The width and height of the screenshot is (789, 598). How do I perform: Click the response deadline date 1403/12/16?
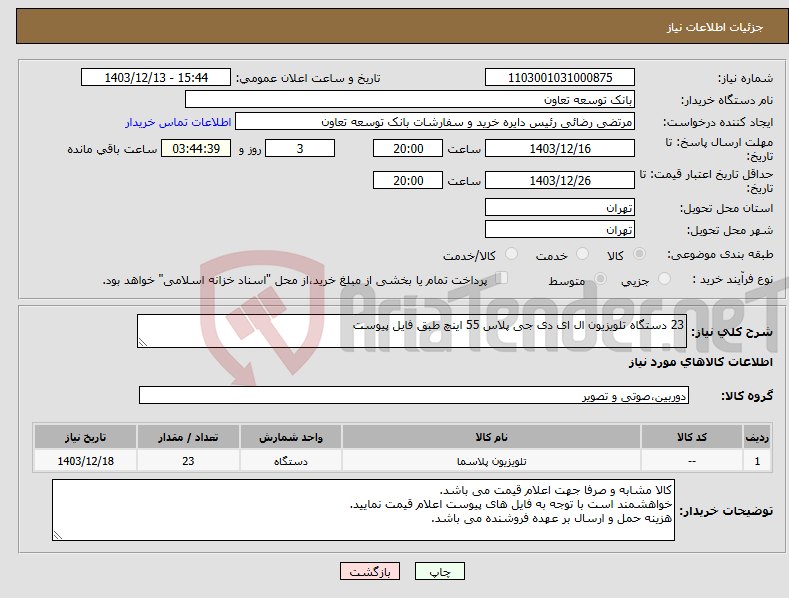560,148
